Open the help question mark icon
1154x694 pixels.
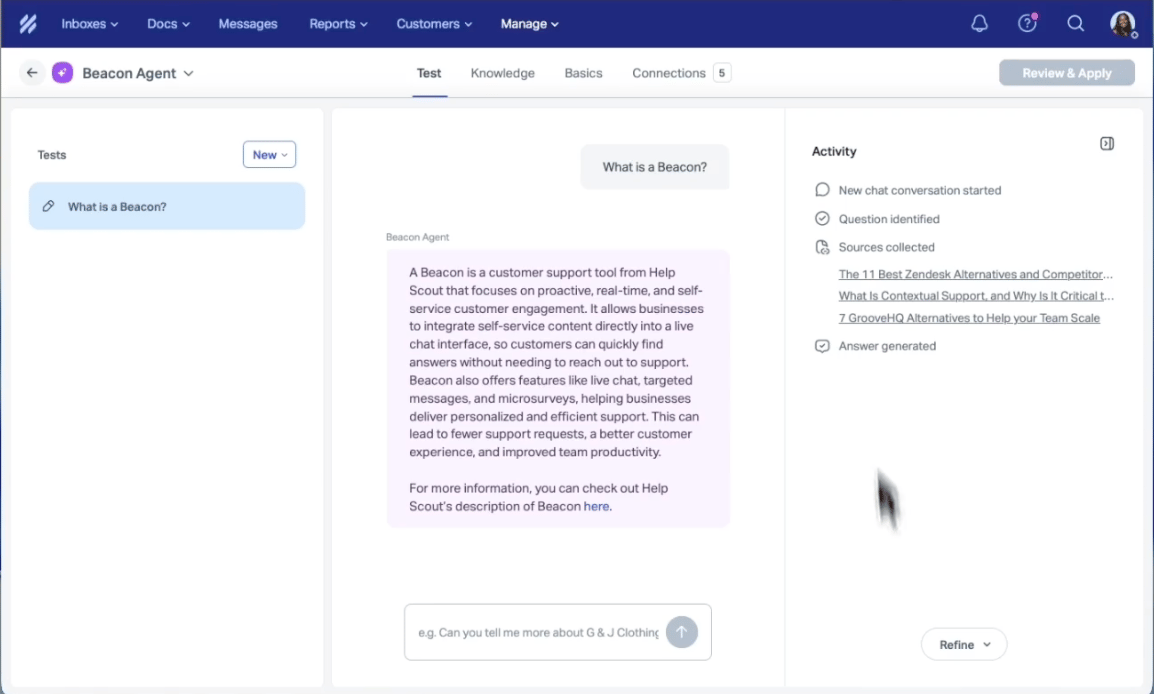pyautogui.click(x=1027, y=24)
